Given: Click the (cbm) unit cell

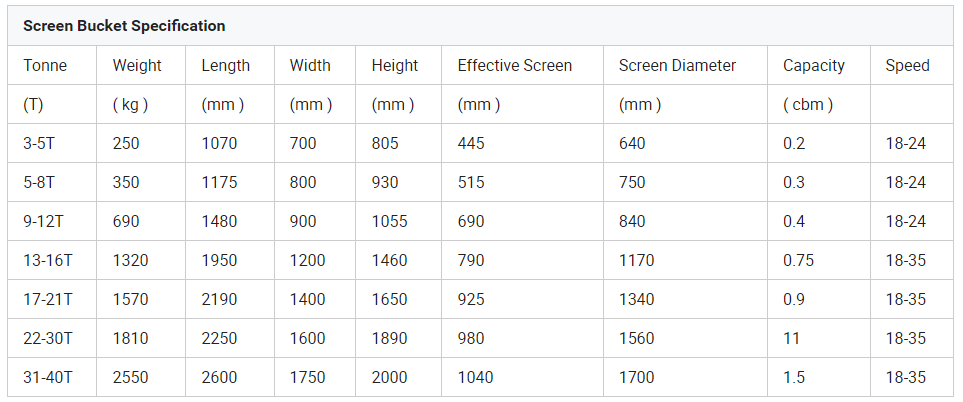Looking at the screenshot, I should [808, 104].
